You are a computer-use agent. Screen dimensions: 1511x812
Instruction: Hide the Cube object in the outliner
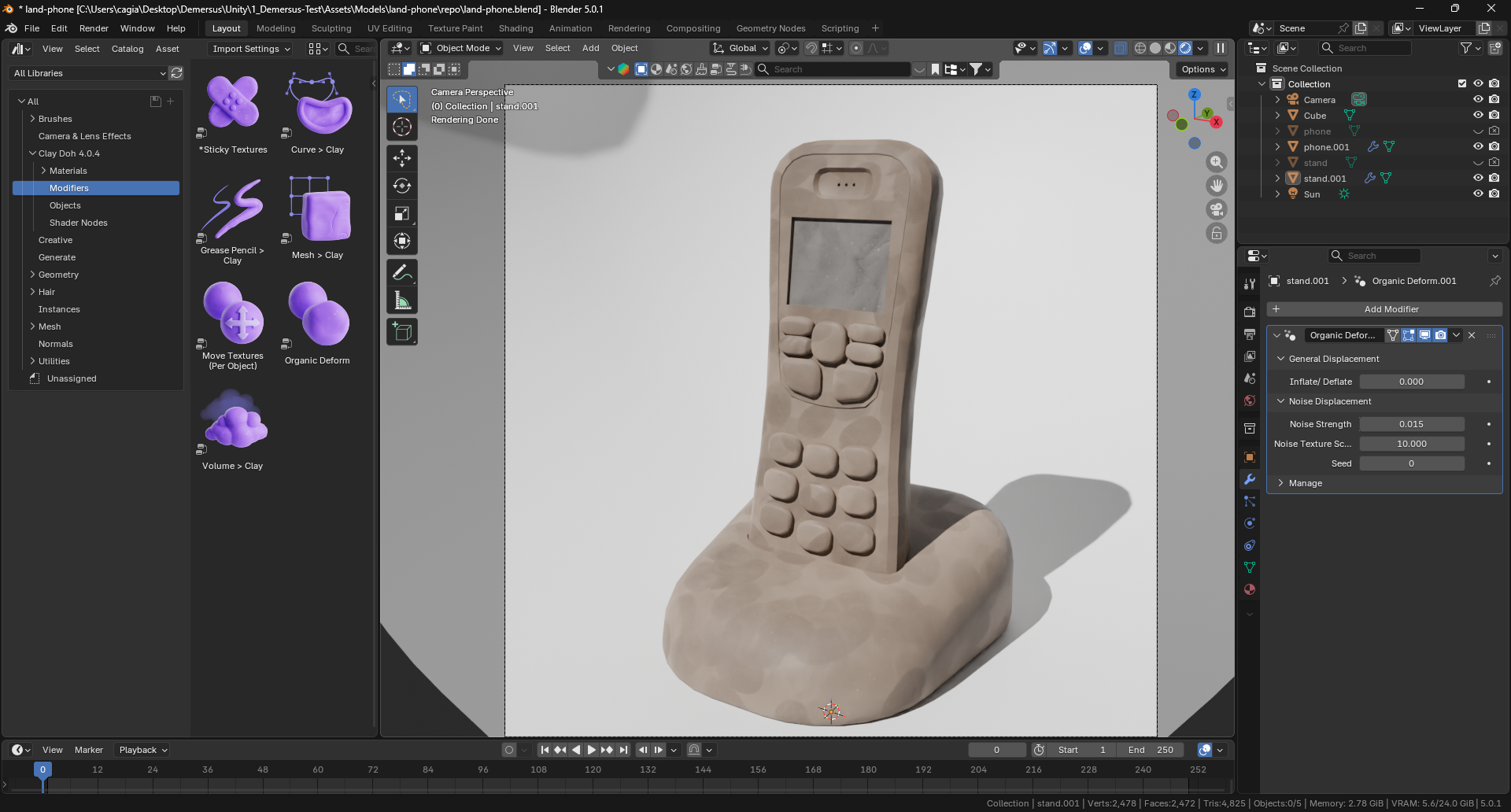point(1477,115)
